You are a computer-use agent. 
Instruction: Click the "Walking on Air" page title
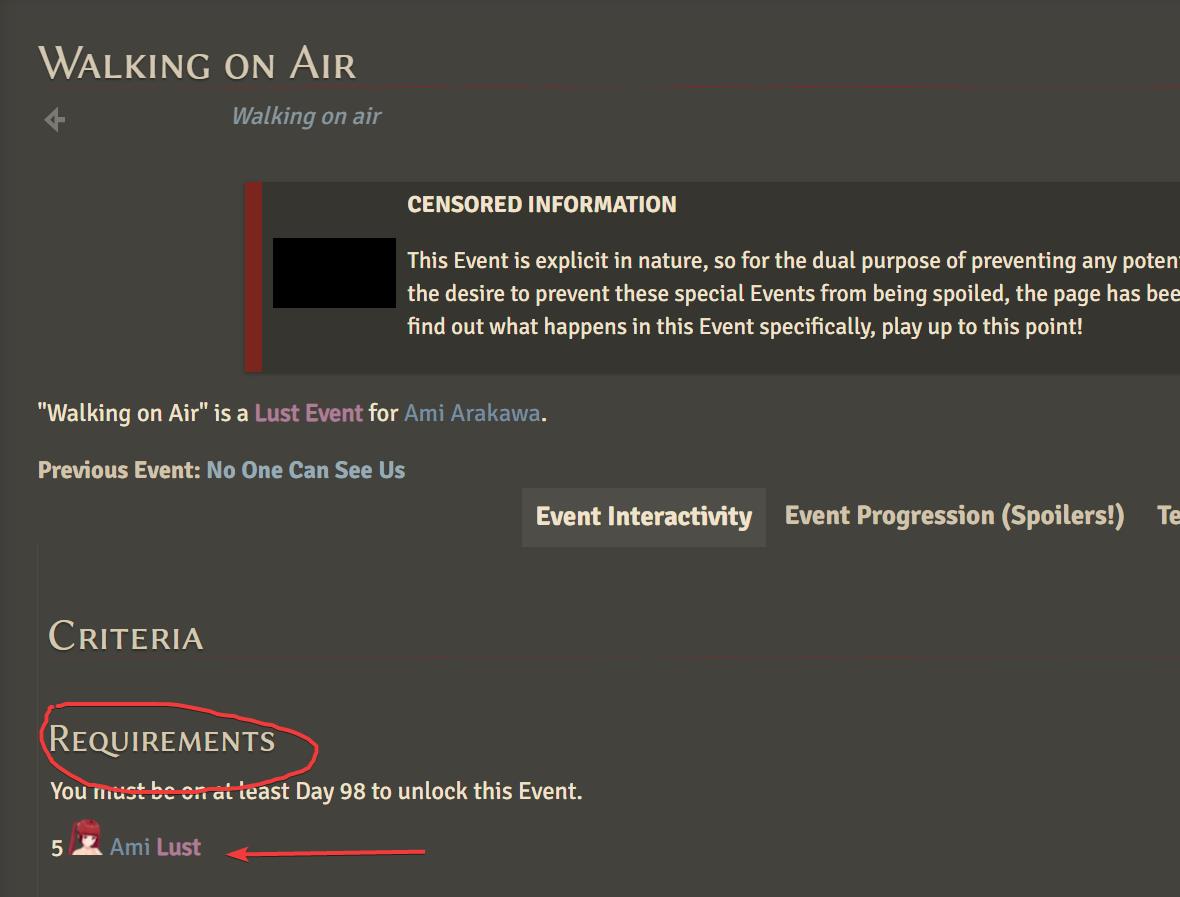(197, 65)
